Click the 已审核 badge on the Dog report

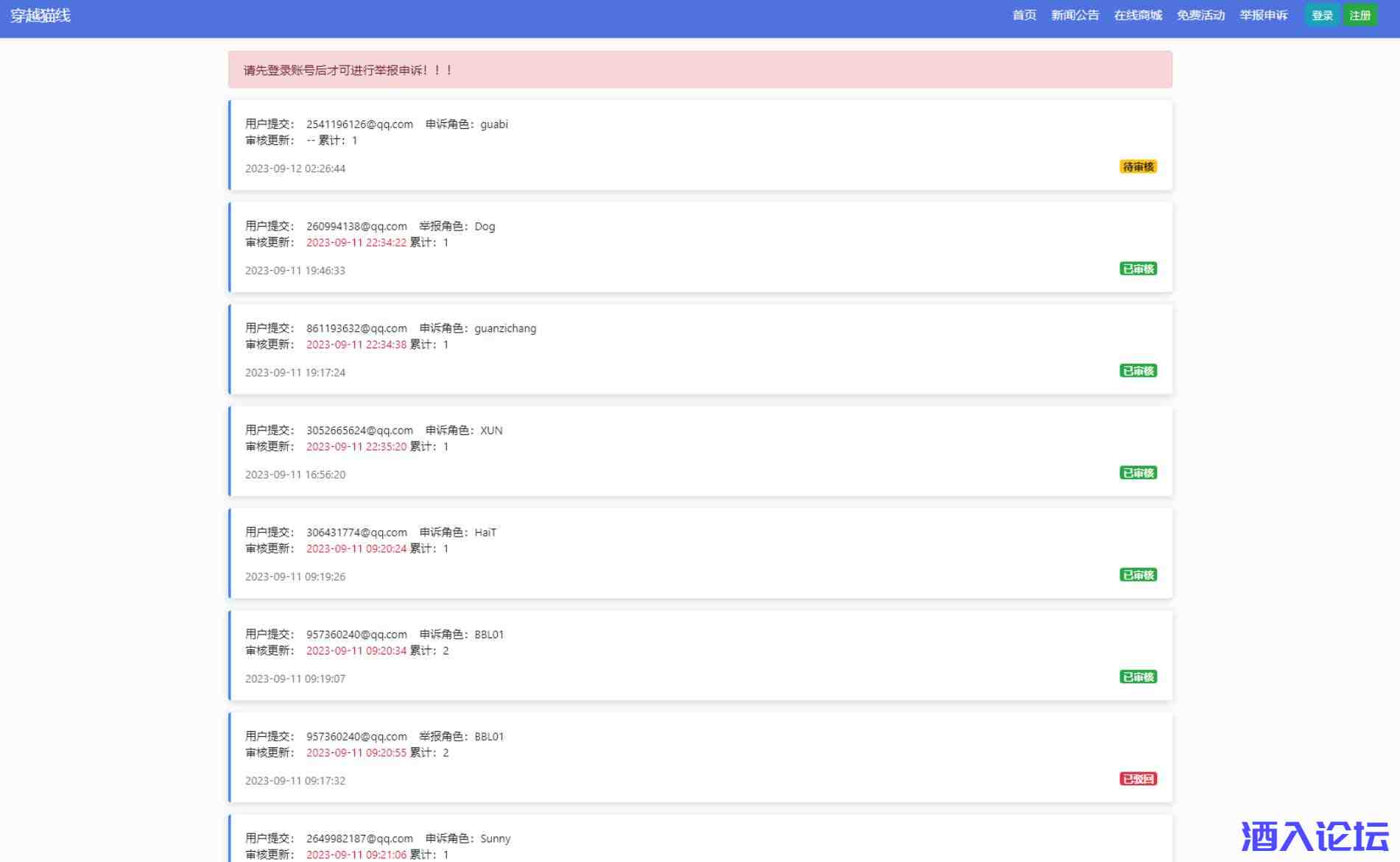[1138, 269]
